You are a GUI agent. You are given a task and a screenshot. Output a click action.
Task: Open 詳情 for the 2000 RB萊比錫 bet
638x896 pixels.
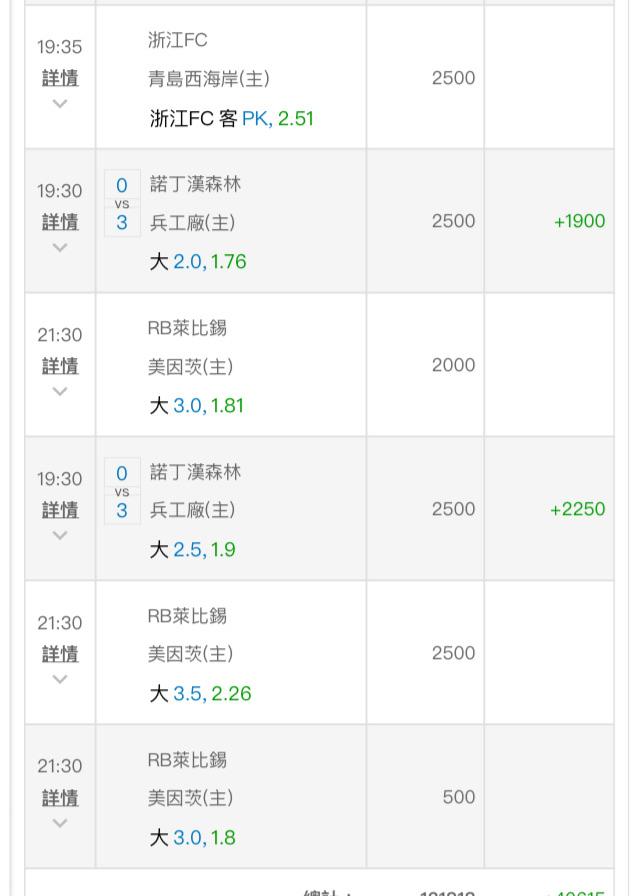click(x=60, y=365)
